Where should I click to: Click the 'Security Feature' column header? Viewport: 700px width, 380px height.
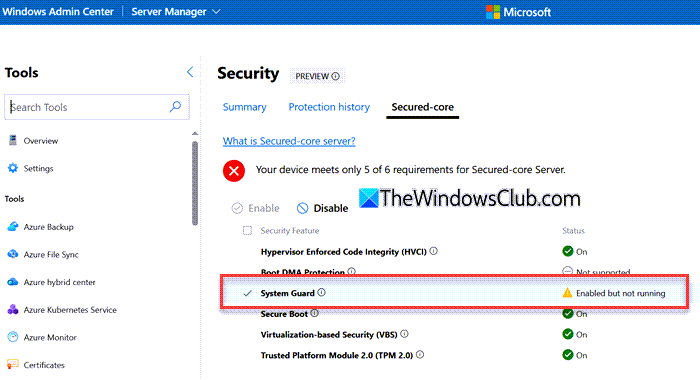290,230
